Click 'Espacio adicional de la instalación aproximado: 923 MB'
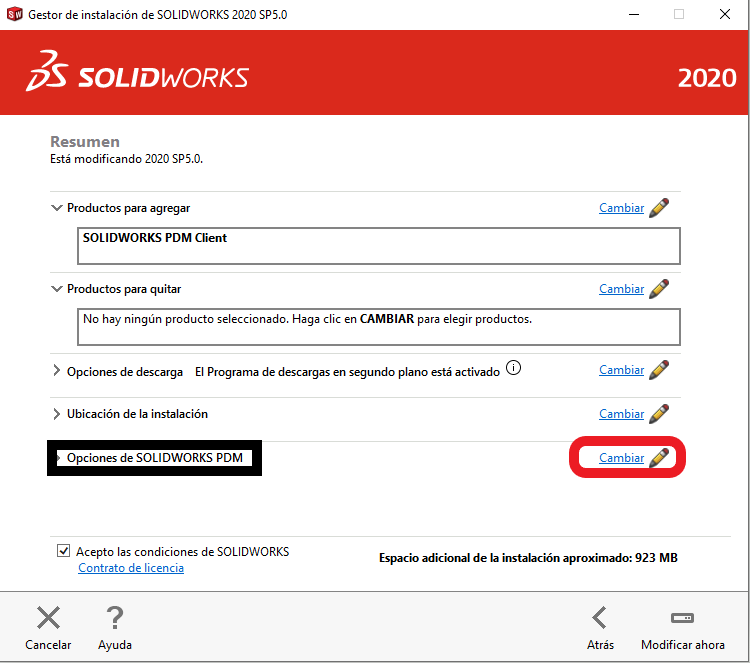 528,558
